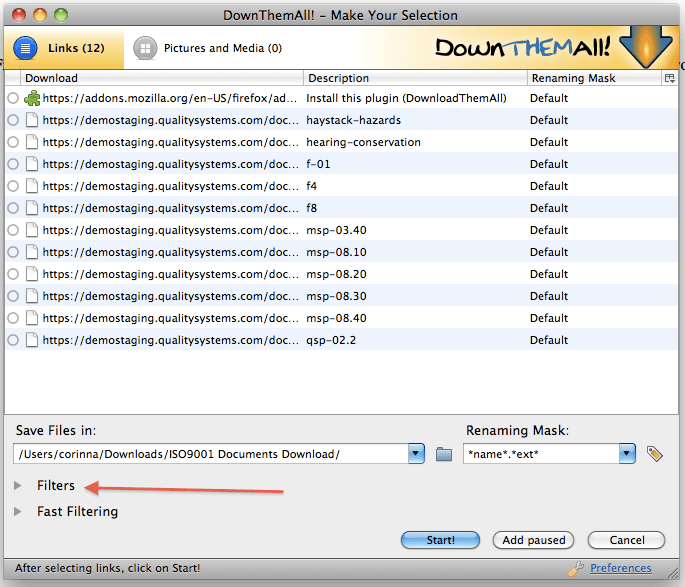This screenshot has width=685, height=587.
Task: Select the hearing-conservation description text
Action: coord(363,142)
